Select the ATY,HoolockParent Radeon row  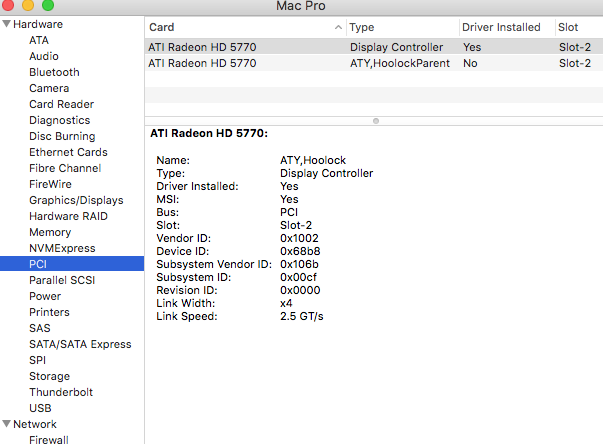point(374,63)
